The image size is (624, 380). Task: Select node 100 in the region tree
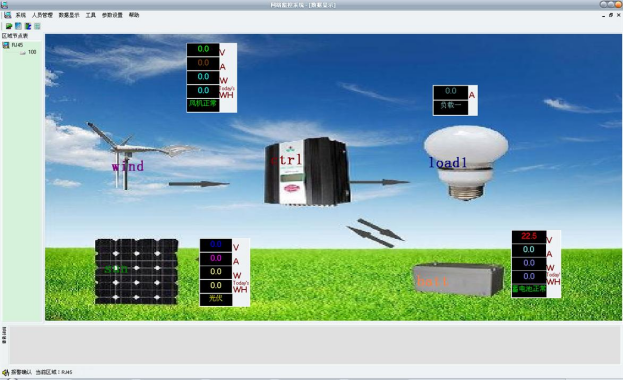[32, 52]
